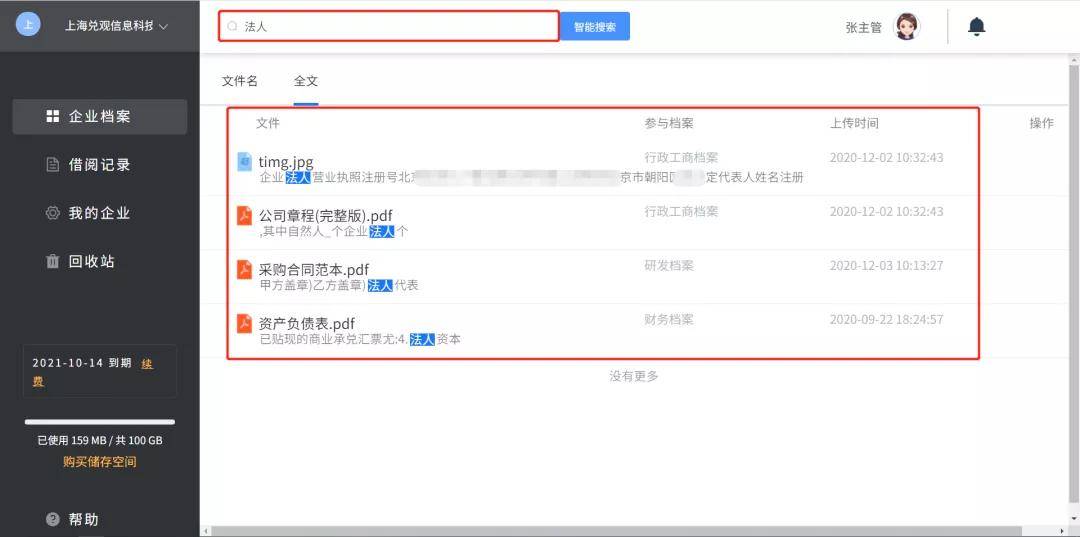Click the 已使用 159 MB / 共 100 GB text

click(100, 441)
